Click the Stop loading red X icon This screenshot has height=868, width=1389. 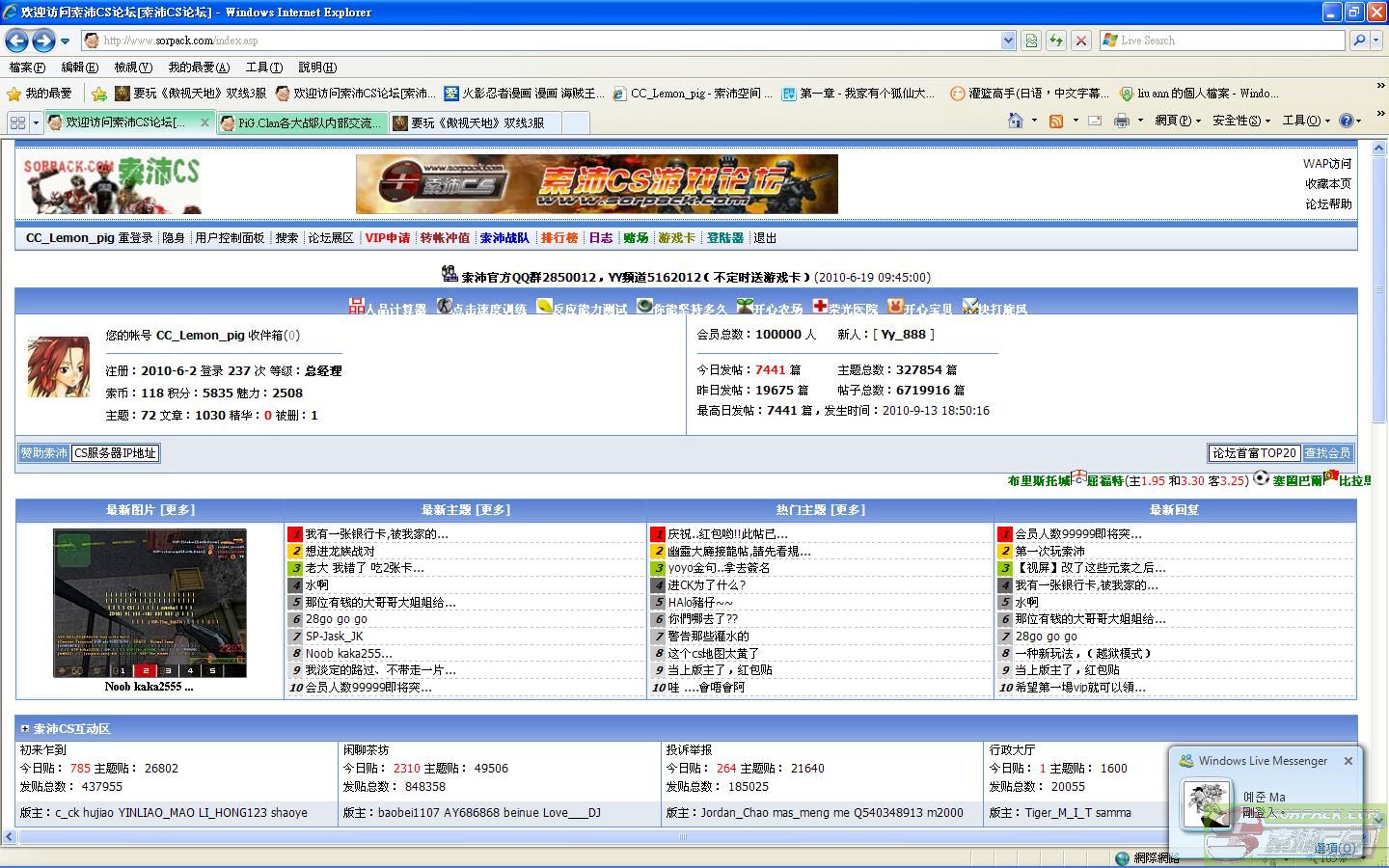[1081, 41]
